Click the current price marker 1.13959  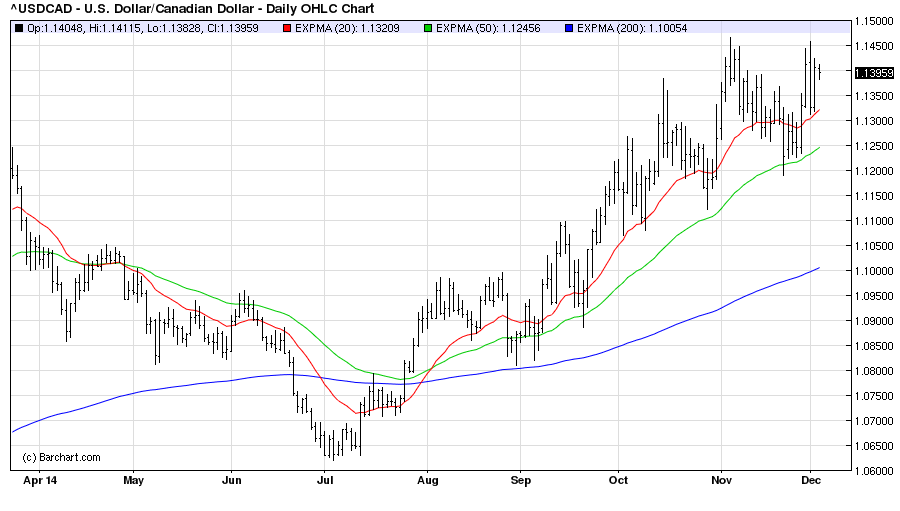click(x=875, y=72)
